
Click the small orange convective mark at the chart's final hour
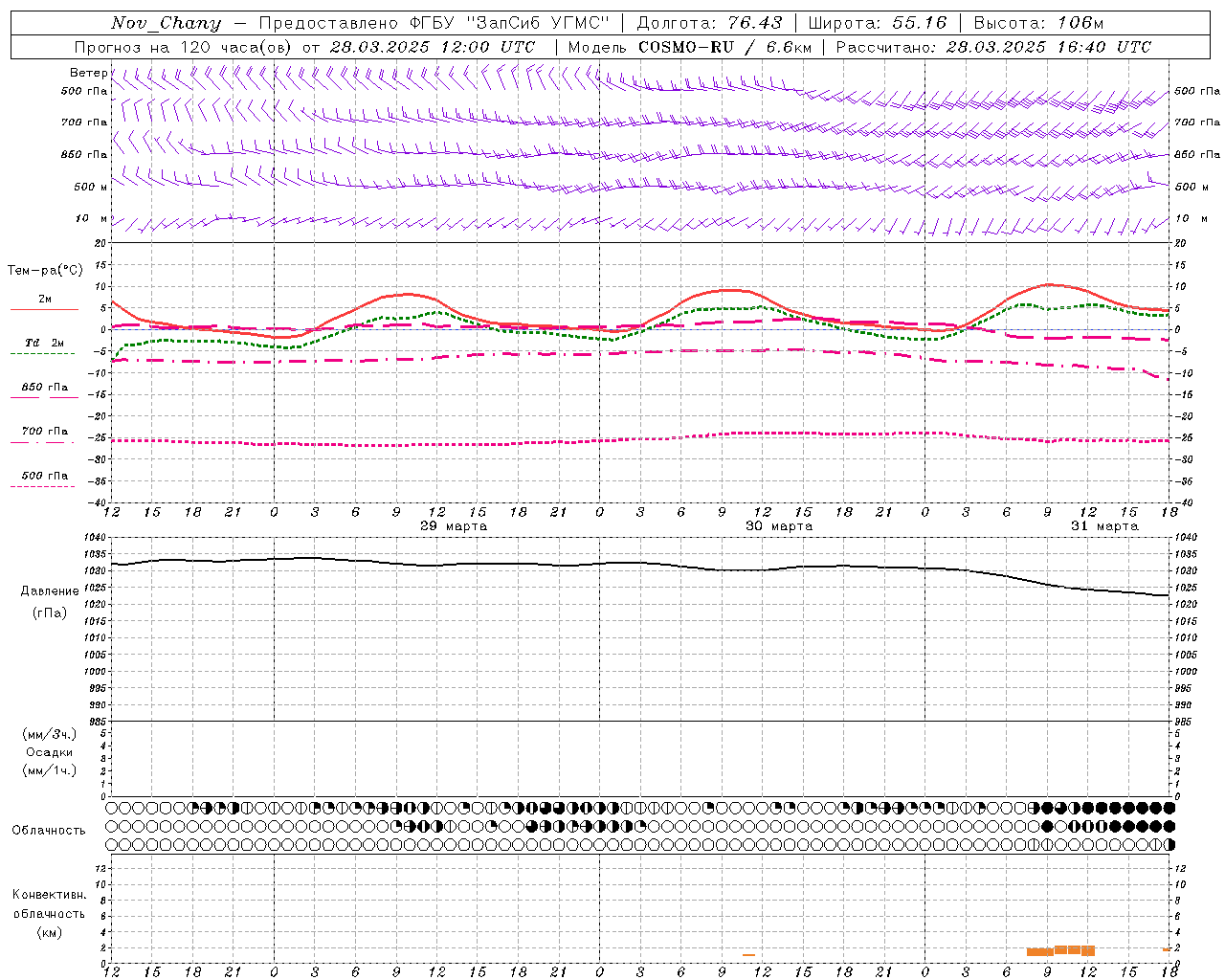tap(1167, 949)
